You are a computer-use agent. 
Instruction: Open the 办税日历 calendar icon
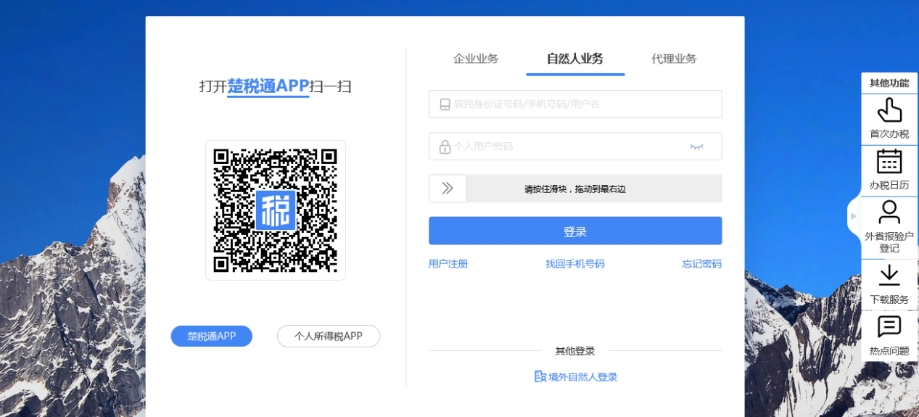point(889,161)
